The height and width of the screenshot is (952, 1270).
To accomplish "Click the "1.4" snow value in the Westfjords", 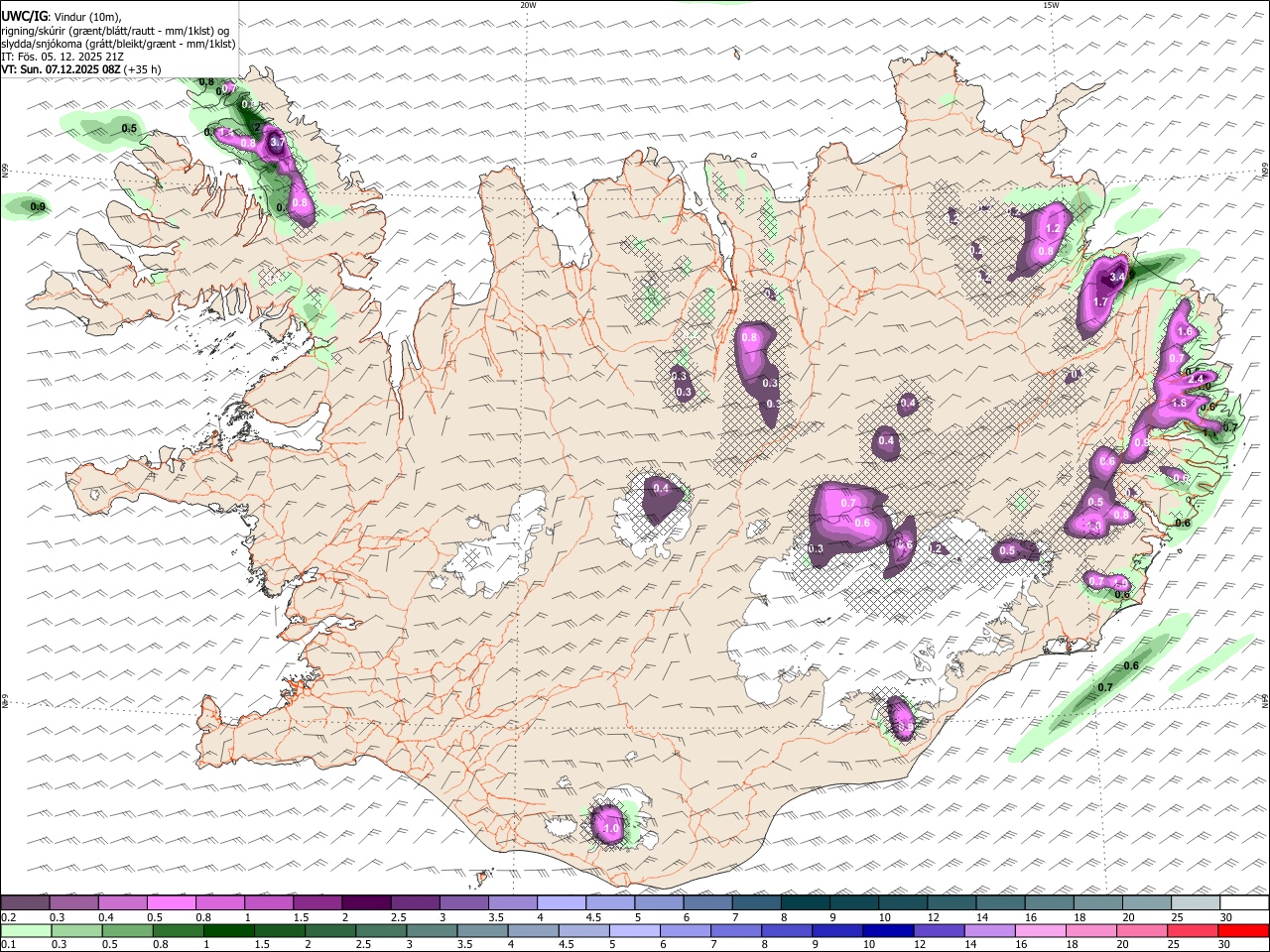I will coord(226,132).
